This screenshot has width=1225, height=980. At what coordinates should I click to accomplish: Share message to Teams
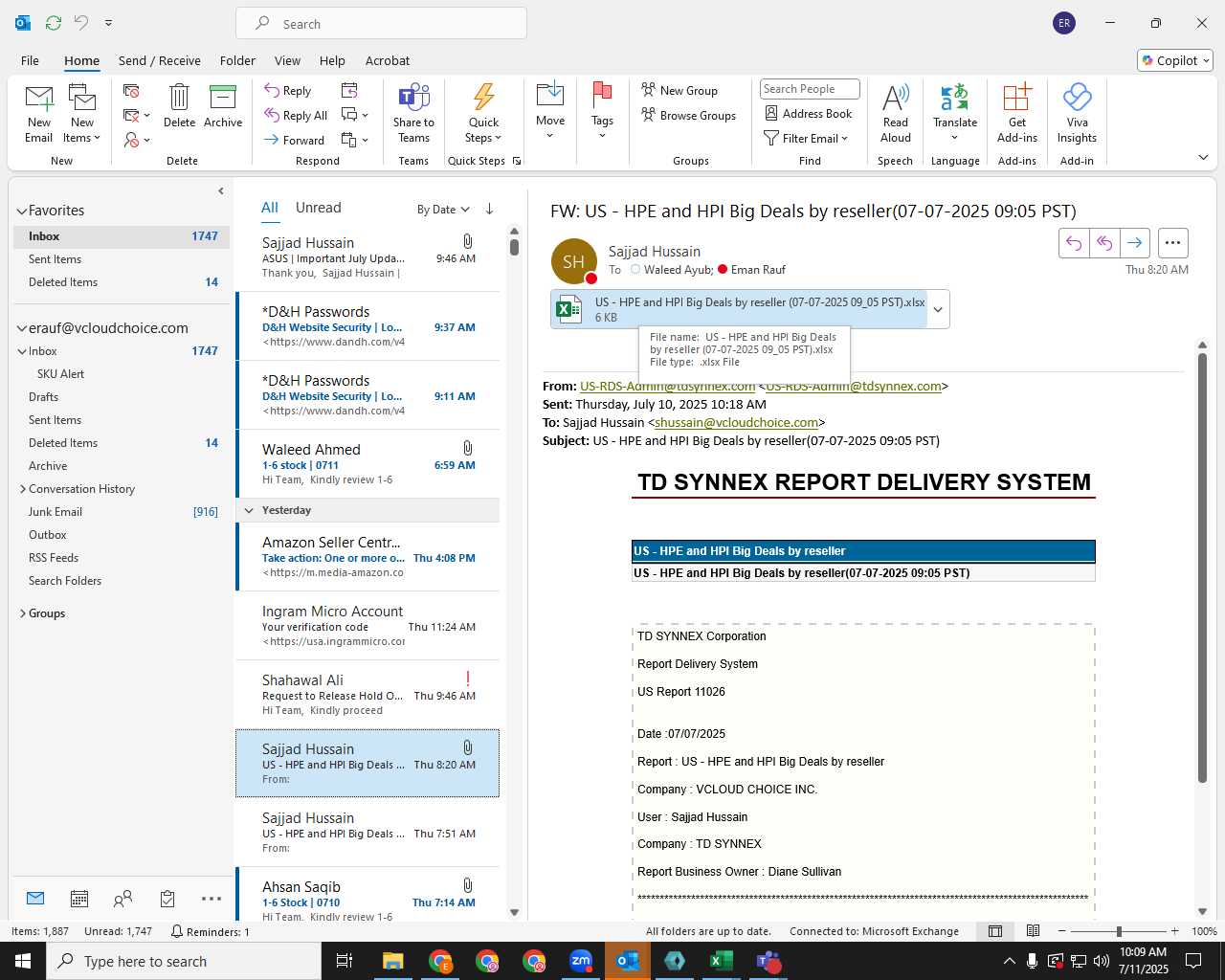pyautogui.click(x=413, y=113)
